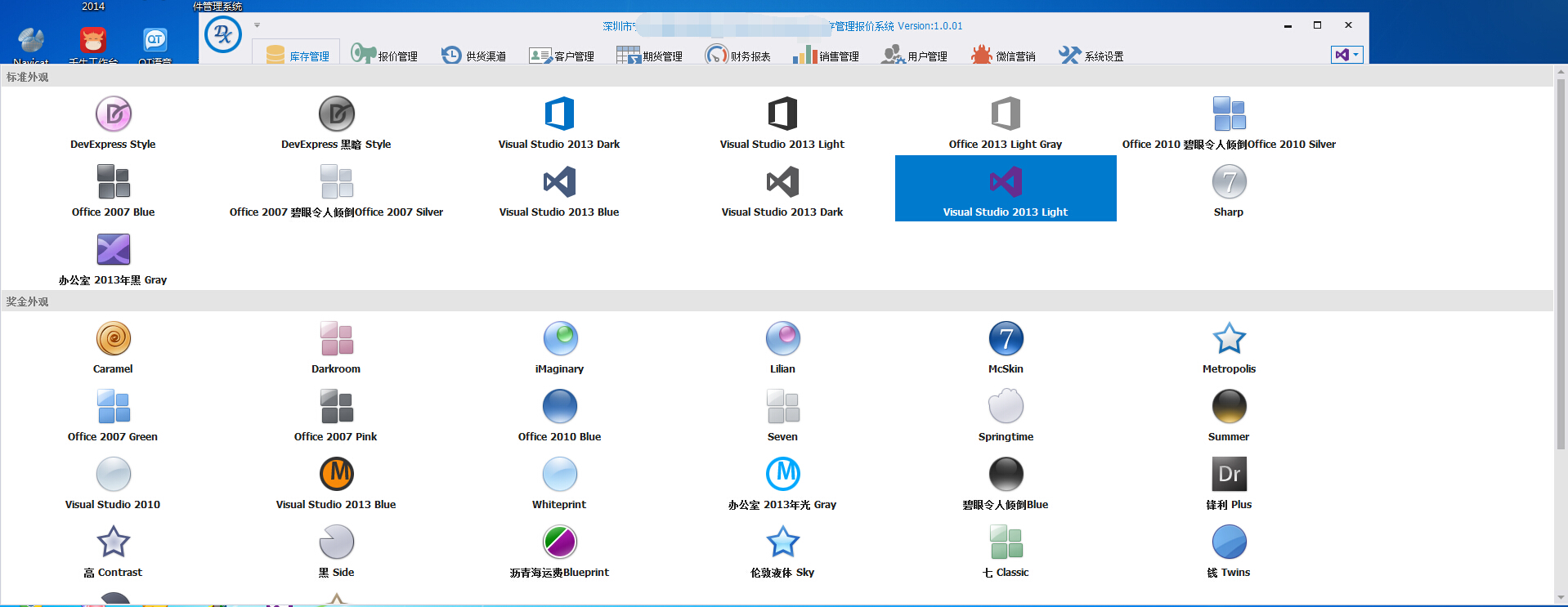Apply the Lilian skin
This screenshot has width=1568, height=607.
tap(782, 346)
